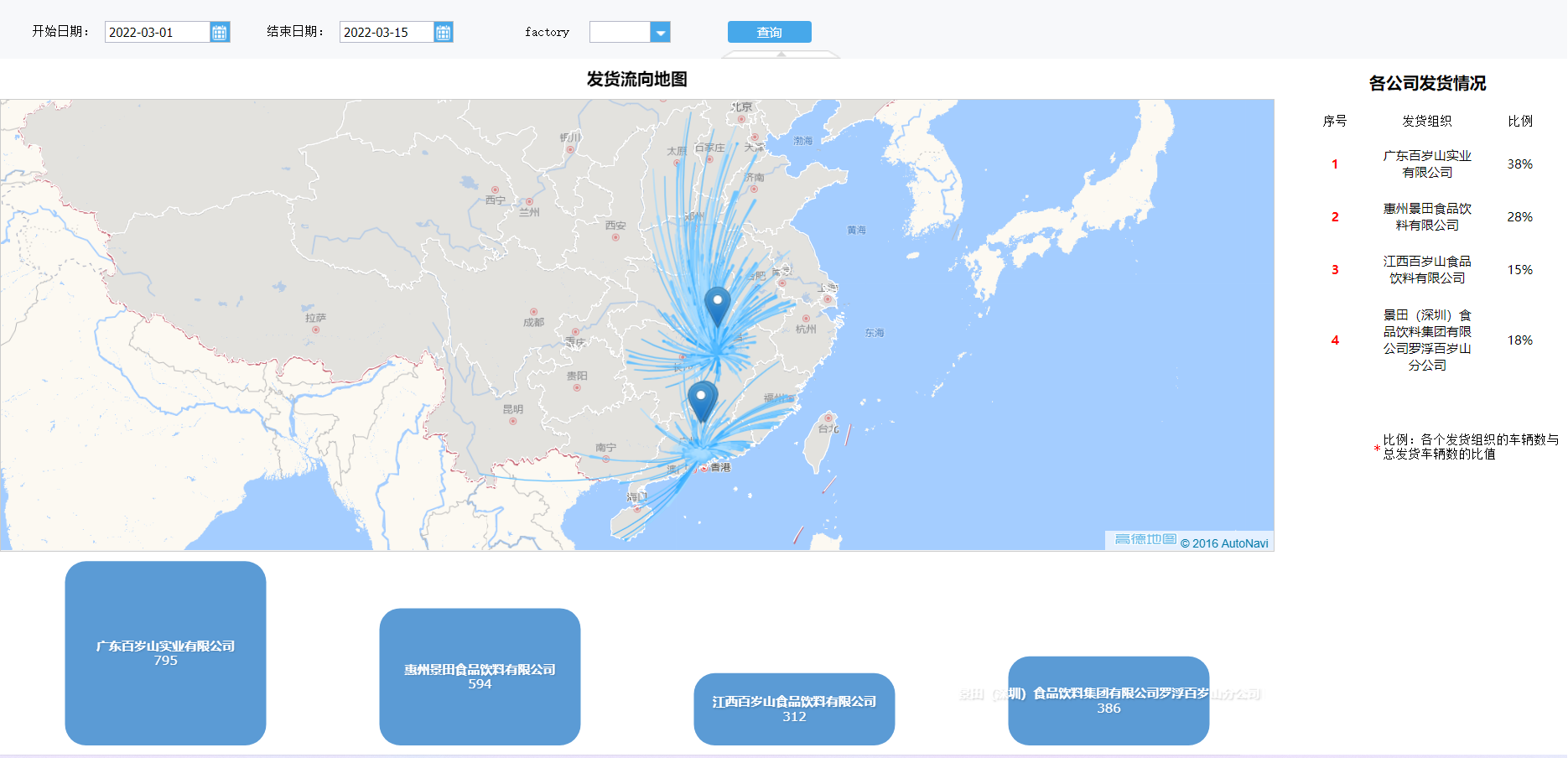The width and height of the screenshot is (1568, 758).
Task: Click the 28% ratio cell
Action: 1519,217
